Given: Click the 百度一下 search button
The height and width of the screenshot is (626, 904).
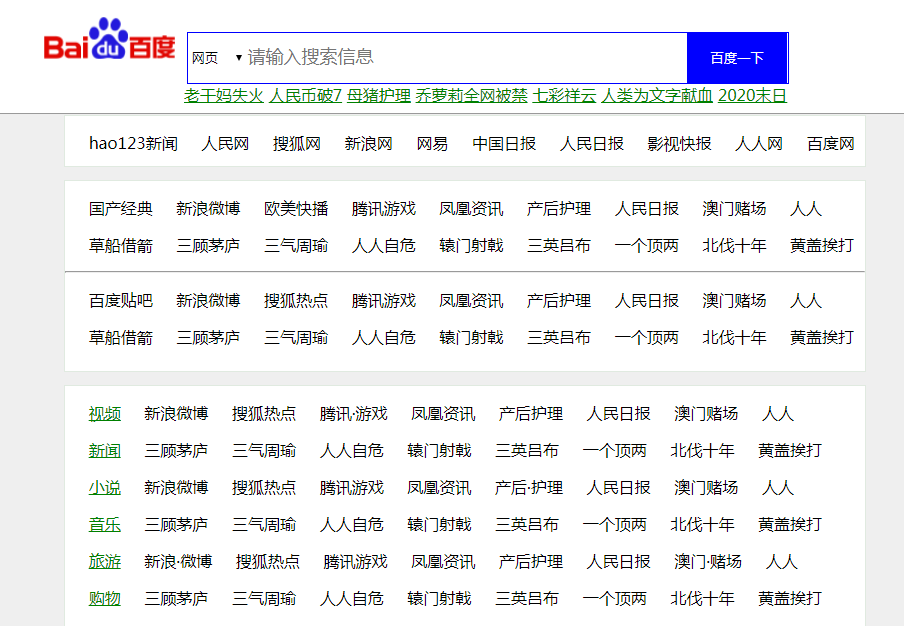Looking at the screenshot, I should [737, 58].
